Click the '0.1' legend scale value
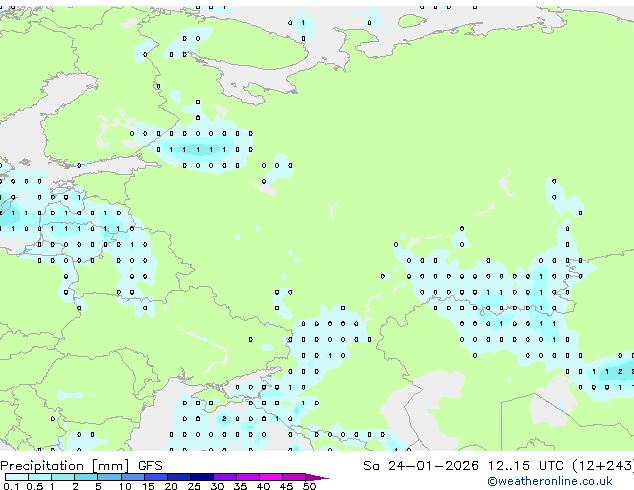The width and height of the screenshot is (634, 490). pos(12,486)
